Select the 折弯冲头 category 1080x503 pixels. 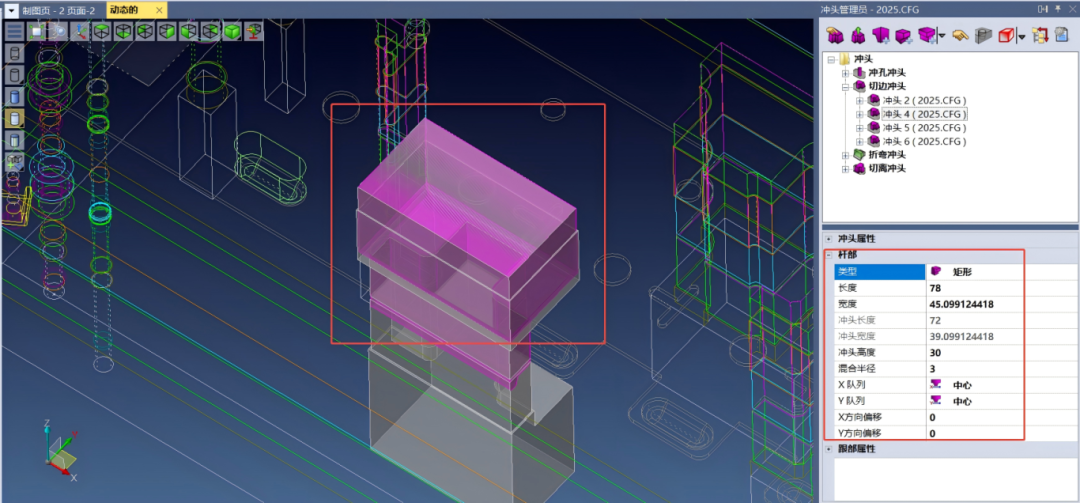[887, 155]
